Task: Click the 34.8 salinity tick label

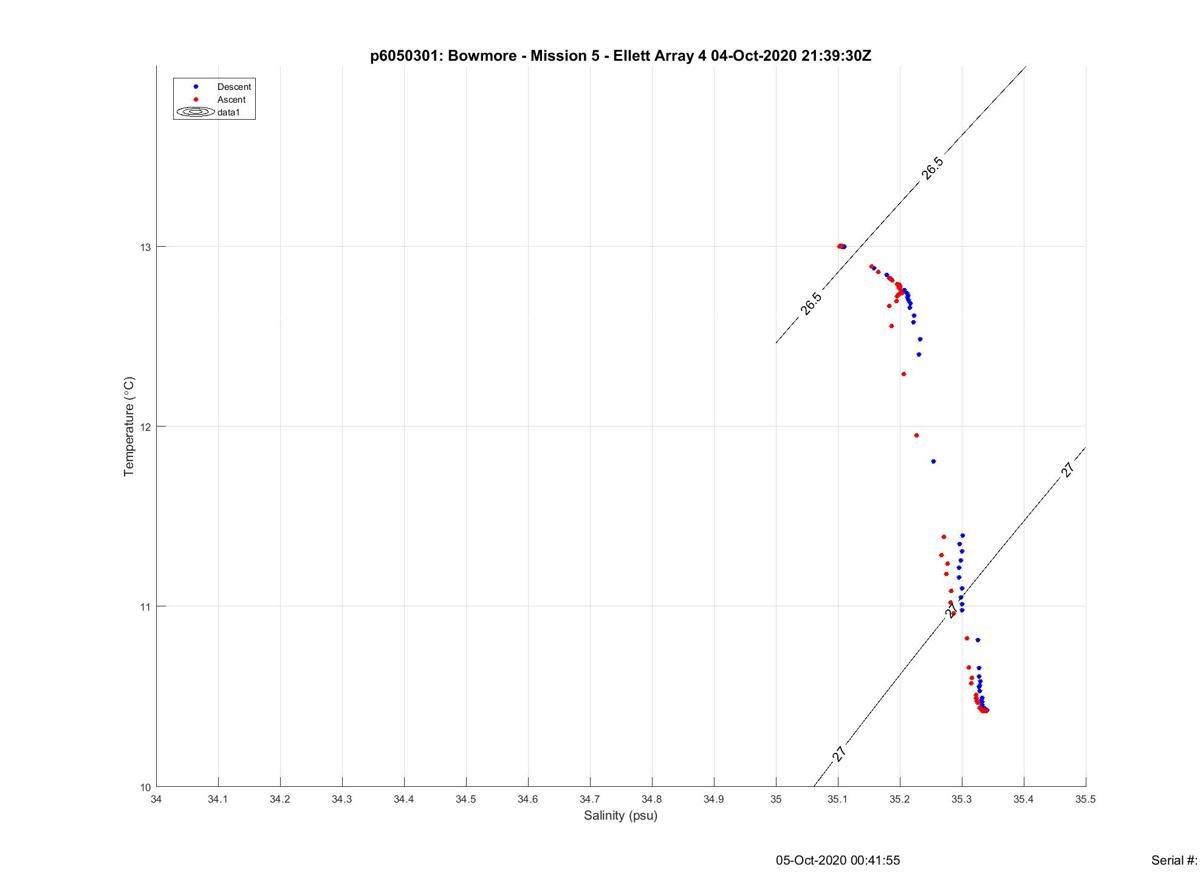Action: click(652, 799)
